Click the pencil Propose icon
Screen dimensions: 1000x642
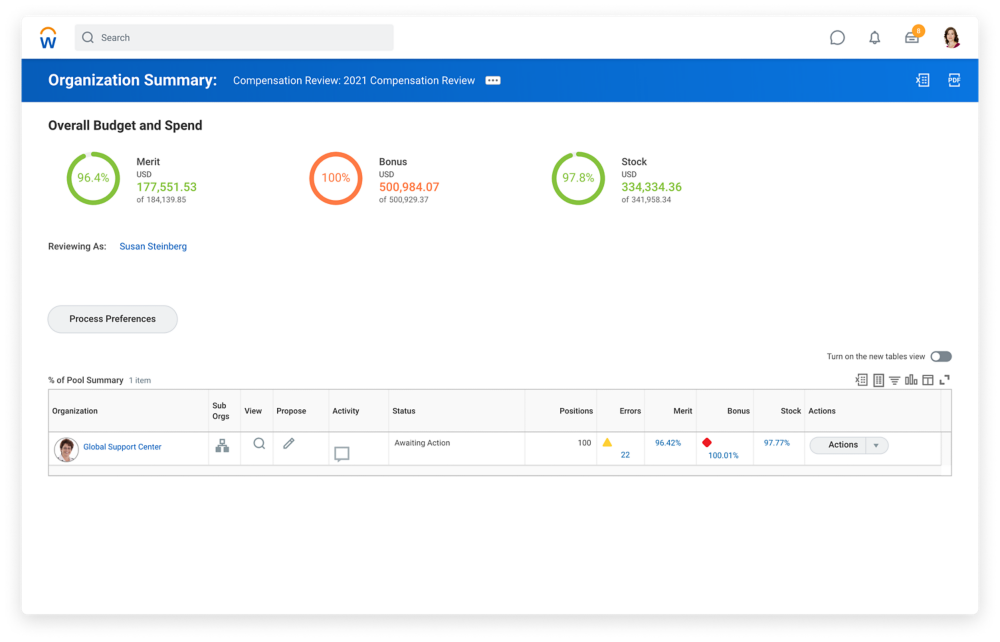289,443
